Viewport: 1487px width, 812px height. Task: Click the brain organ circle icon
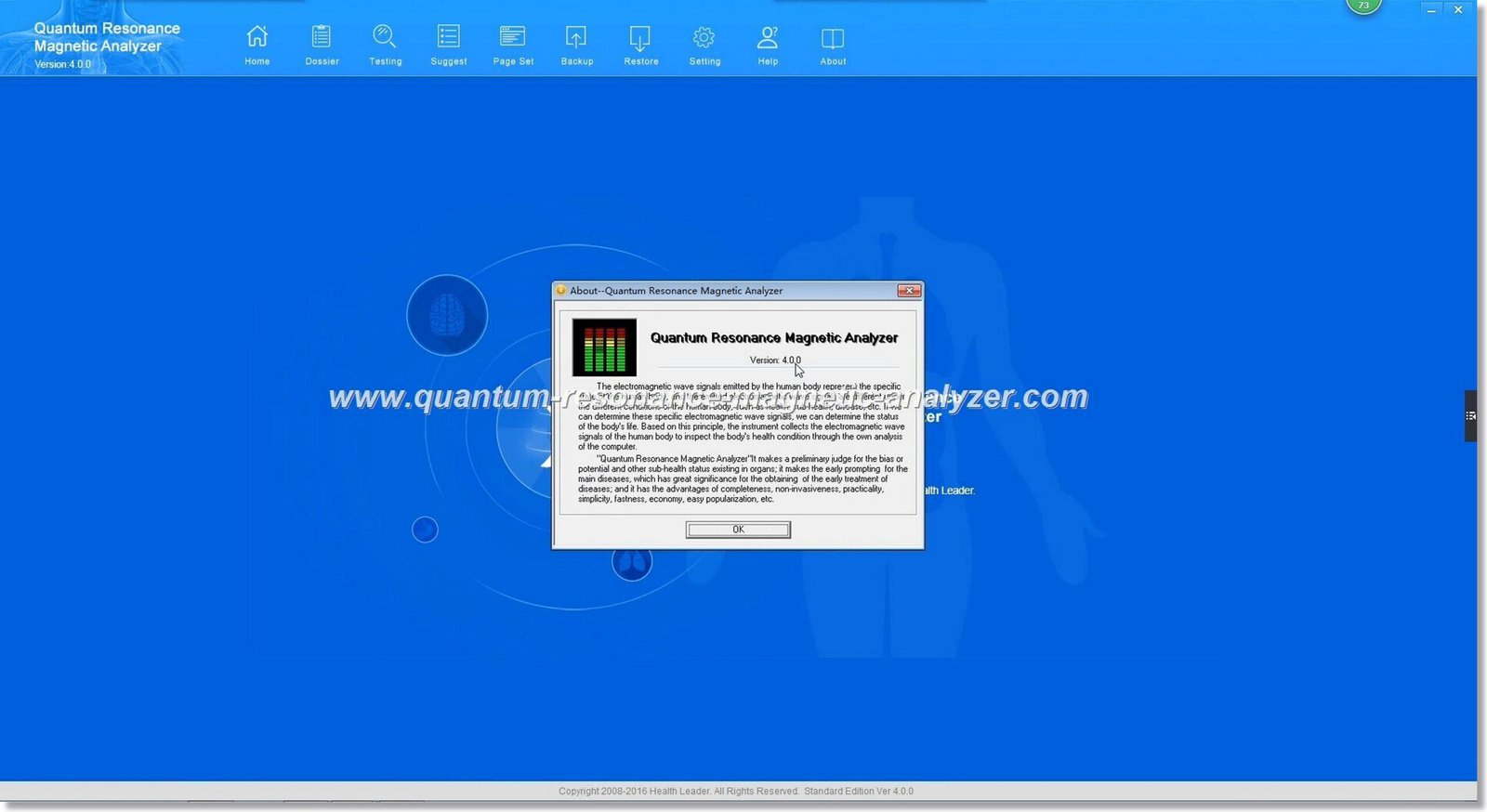pos(447,315)
